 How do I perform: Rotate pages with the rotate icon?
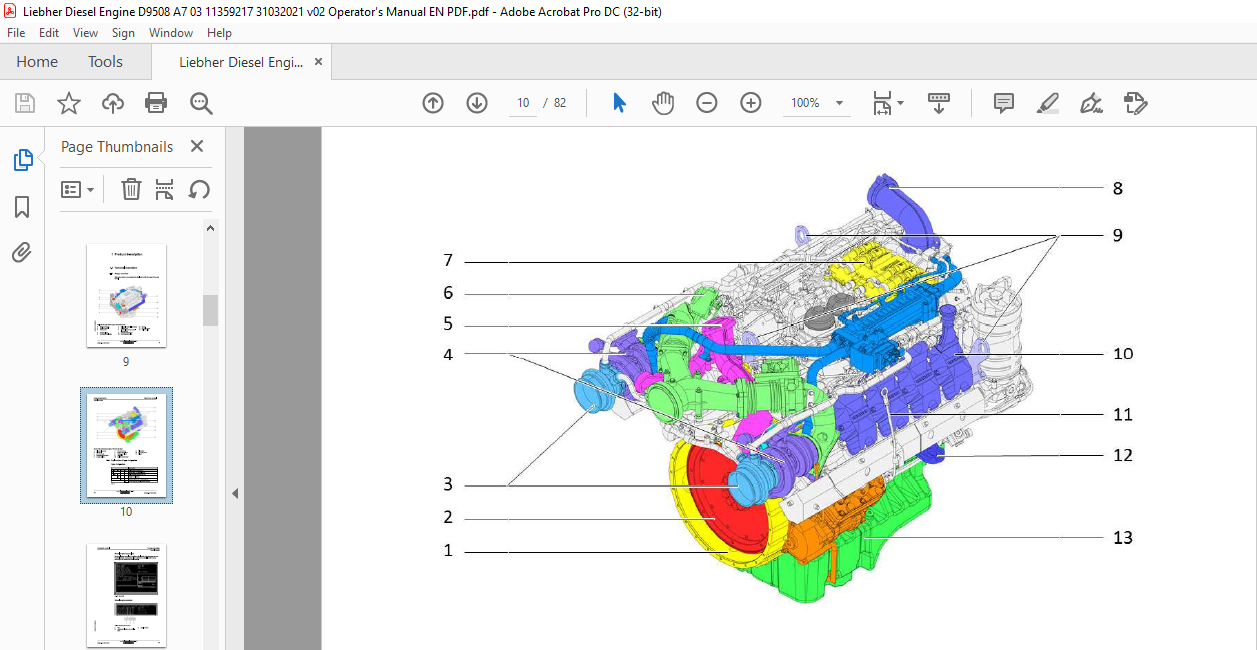coord(199,189)
